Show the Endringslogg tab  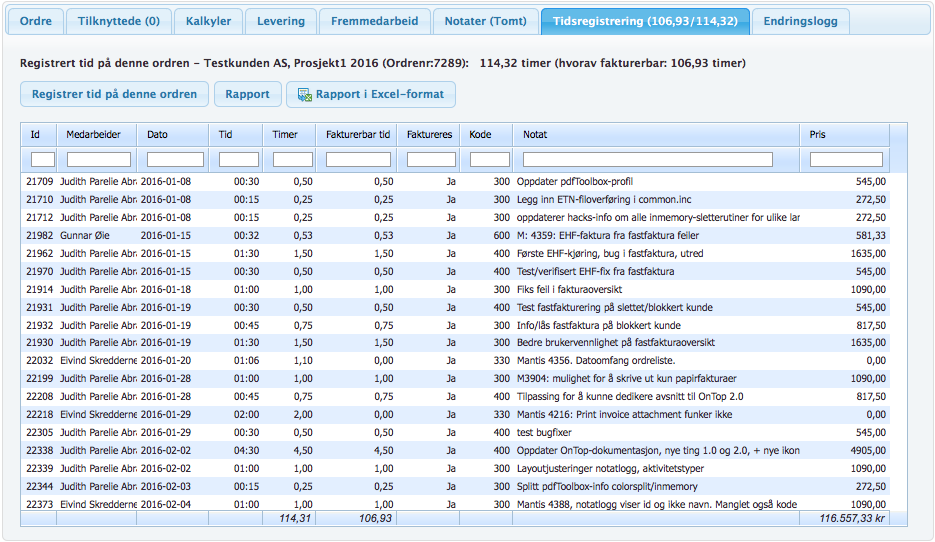(x=800, y=21)
